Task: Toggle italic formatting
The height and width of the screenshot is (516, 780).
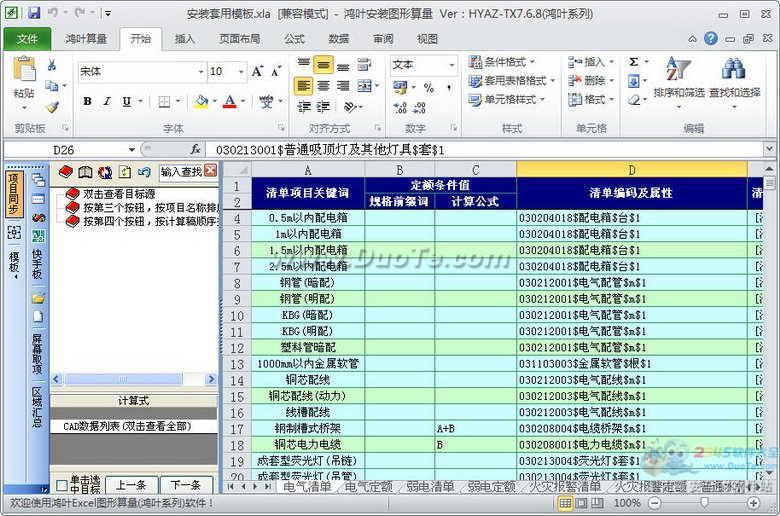Action: click(x=107, y=101)
